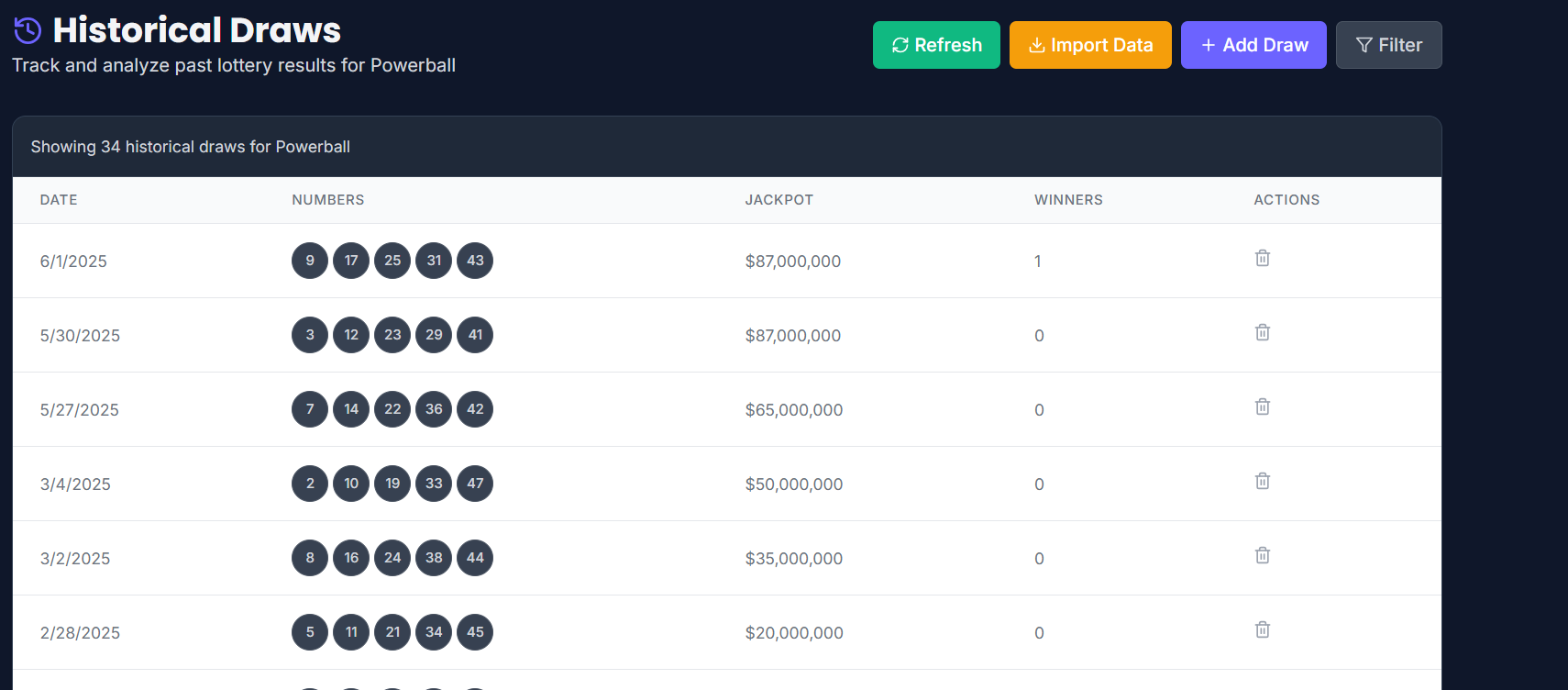Click number ball 47 in 3/4/2025 row

pyautogui.click(x=475, y=484)
